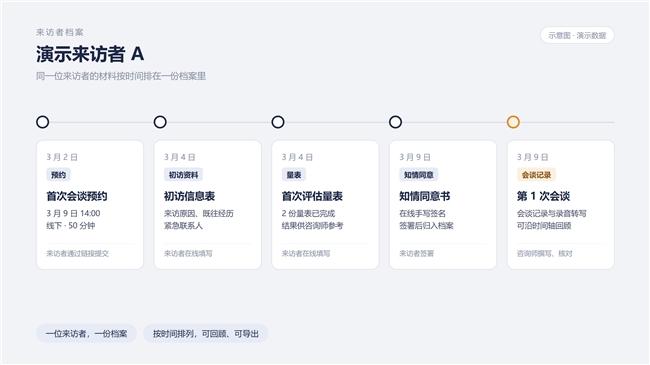
Task: Open the 首次评估量表 card title
Action: [x=312, y=196]
